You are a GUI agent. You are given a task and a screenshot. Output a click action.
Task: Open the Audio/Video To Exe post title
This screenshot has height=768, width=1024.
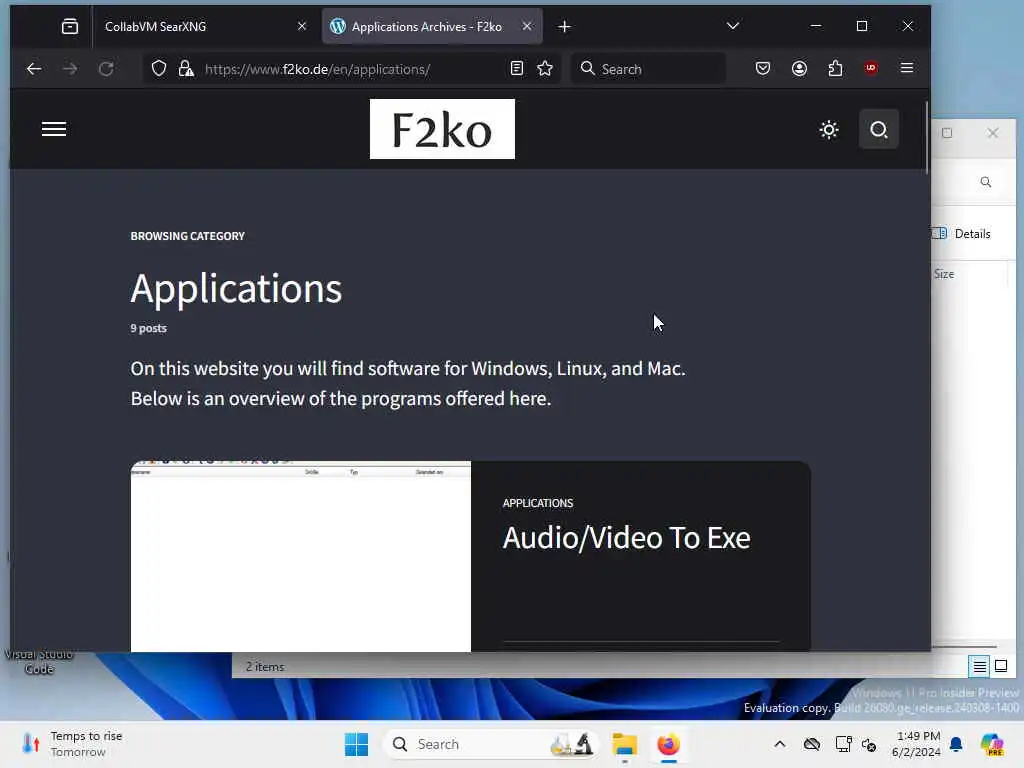[x=626, y=538]
